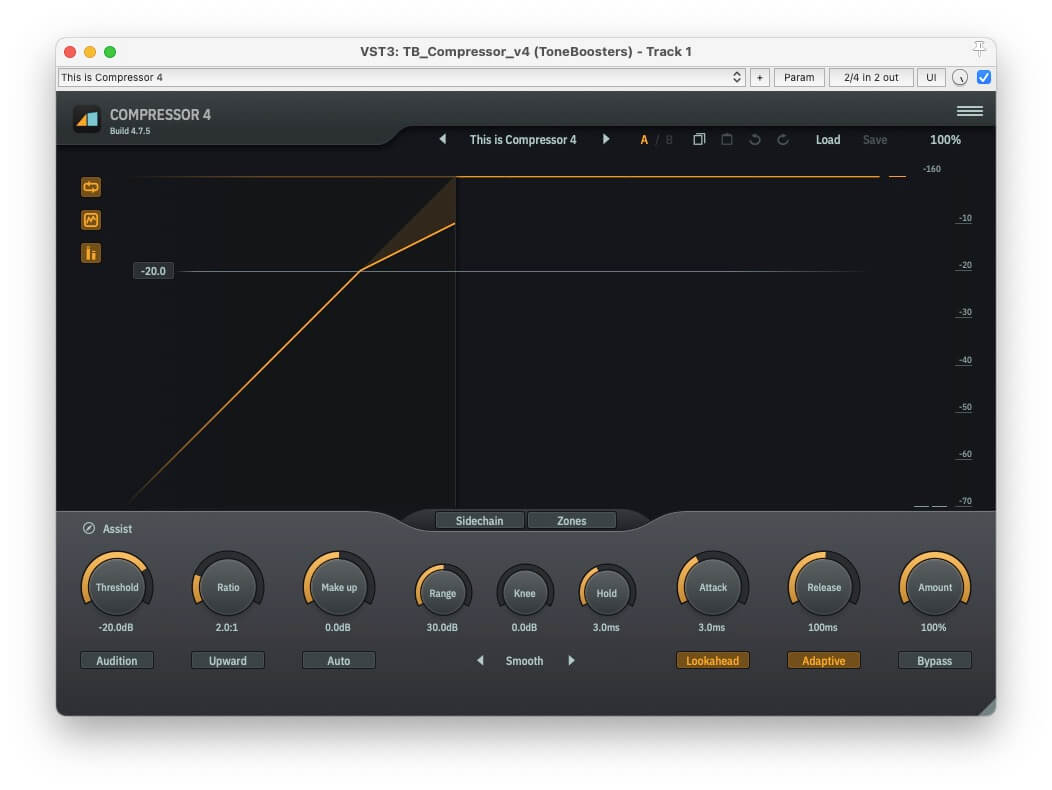The height and width of the screenshot is (790, 1052).
Task: Switch to next Smooth mode arrow
Action: coord(571,661)
